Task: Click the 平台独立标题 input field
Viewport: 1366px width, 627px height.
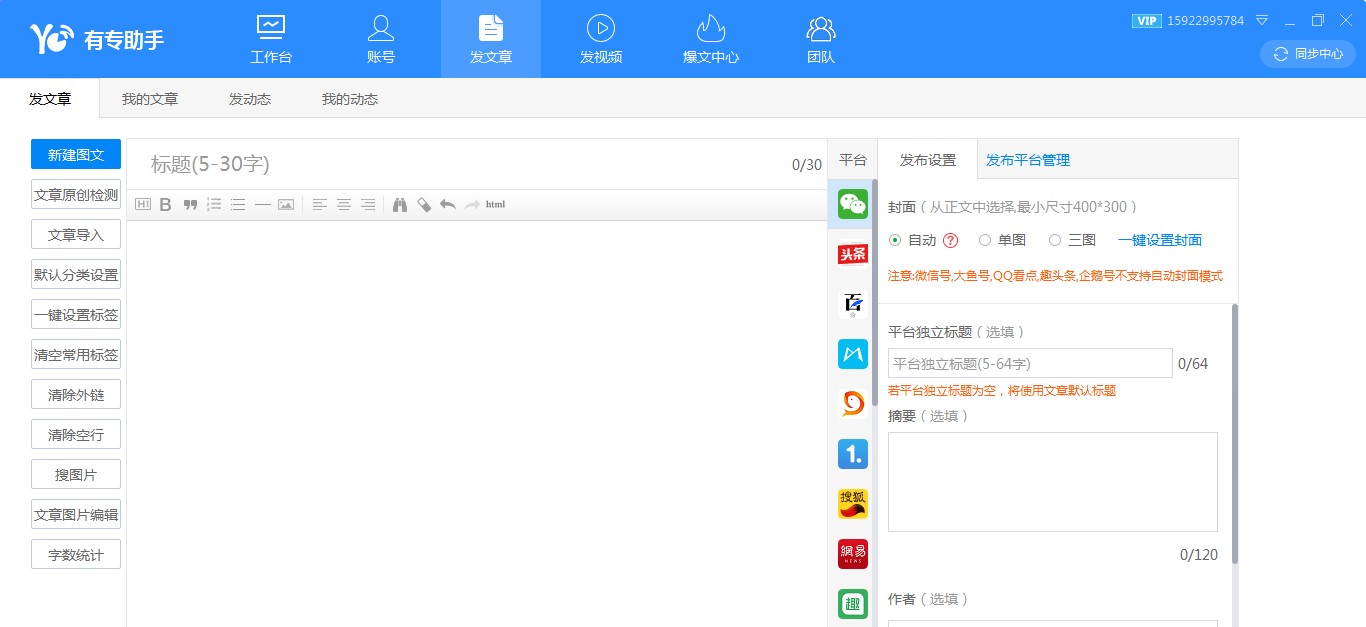Action: point(1030,363)
